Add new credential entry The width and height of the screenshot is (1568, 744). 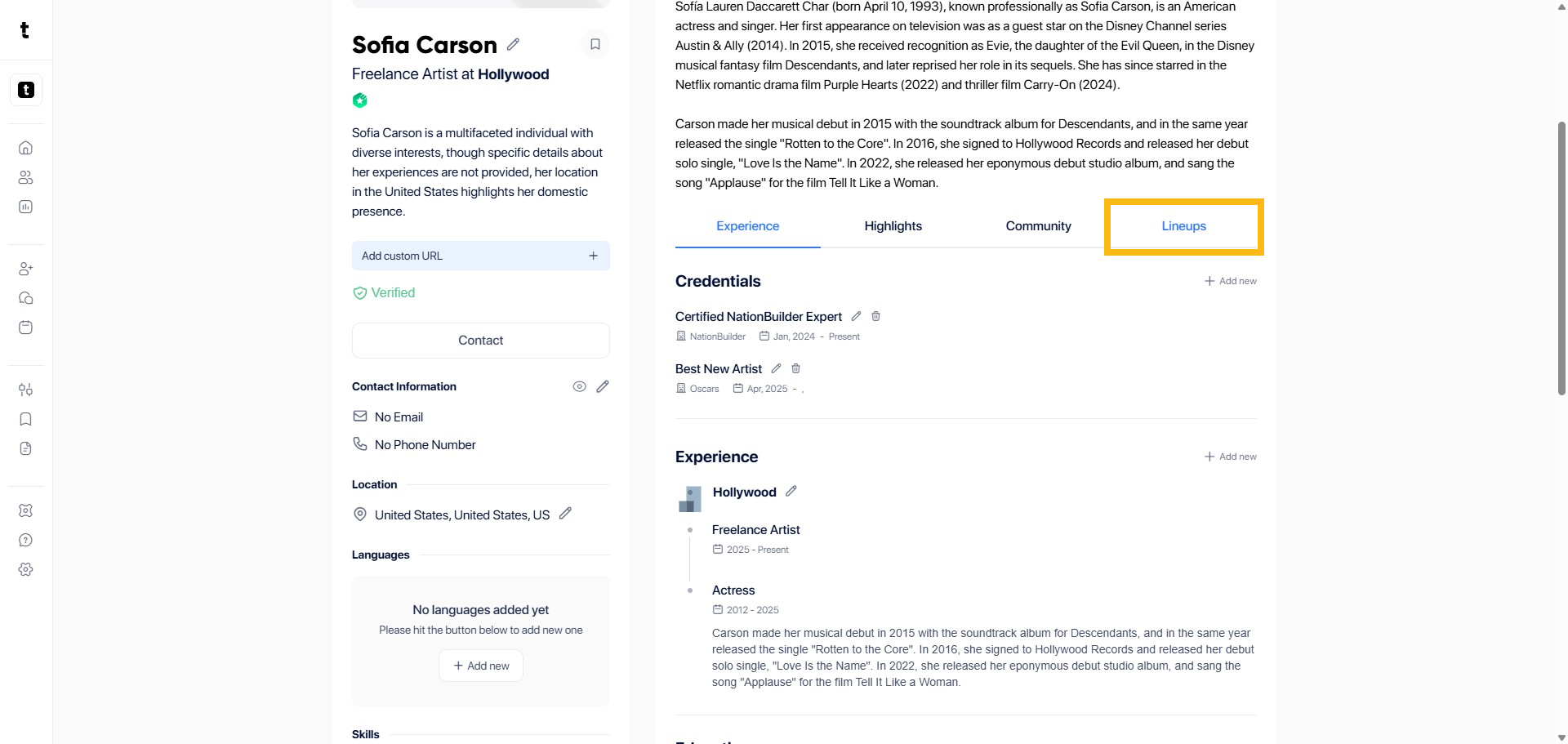point(1230,281)
